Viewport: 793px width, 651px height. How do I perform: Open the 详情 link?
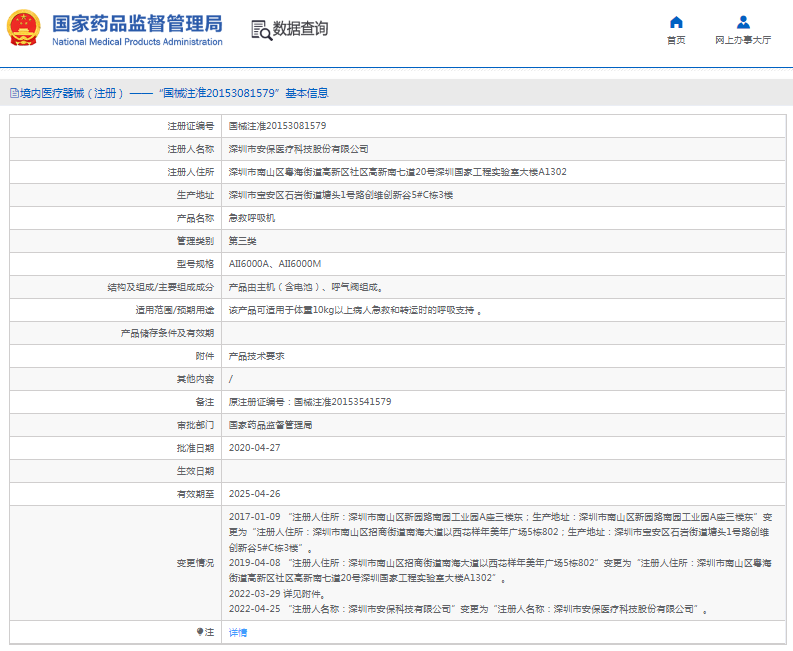coord(238,632)
